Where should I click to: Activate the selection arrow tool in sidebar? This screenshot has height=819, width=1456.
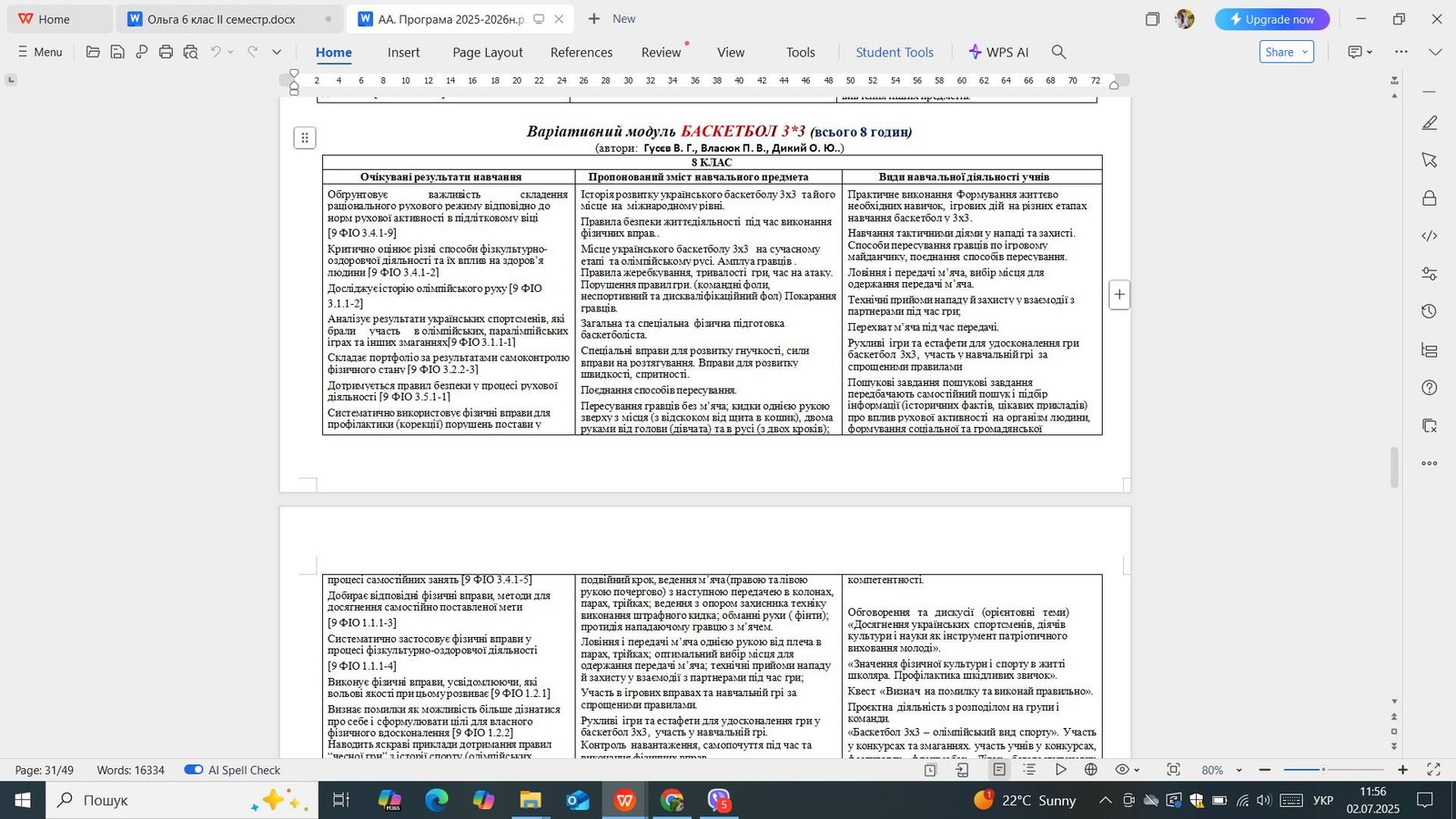[x=1430, y=160]
